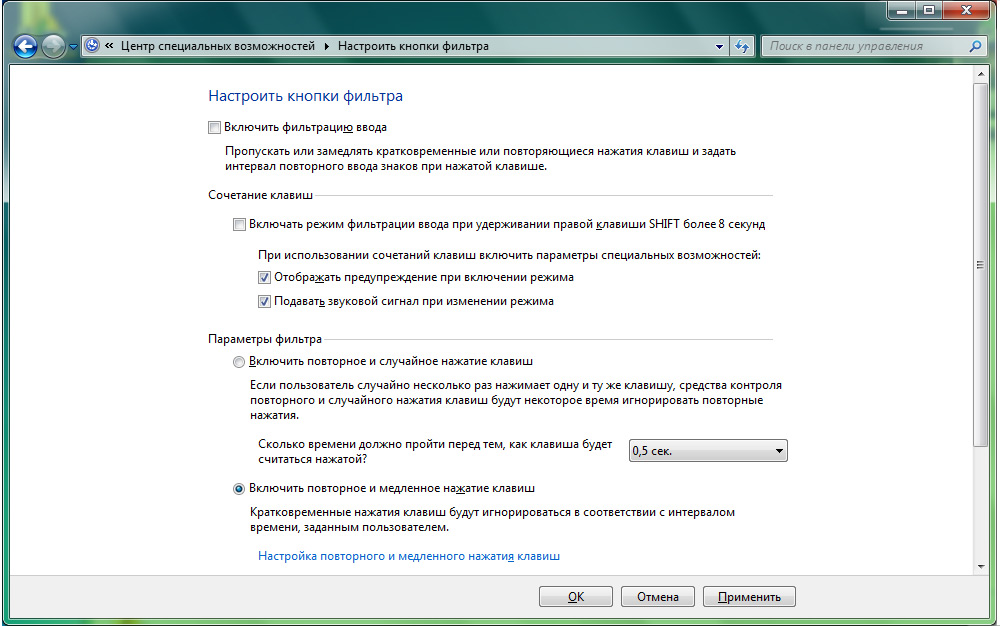Select 'Включить повторное и случайное нажатие клавиш'
1000x626 pixels.
tap(239, 362)
